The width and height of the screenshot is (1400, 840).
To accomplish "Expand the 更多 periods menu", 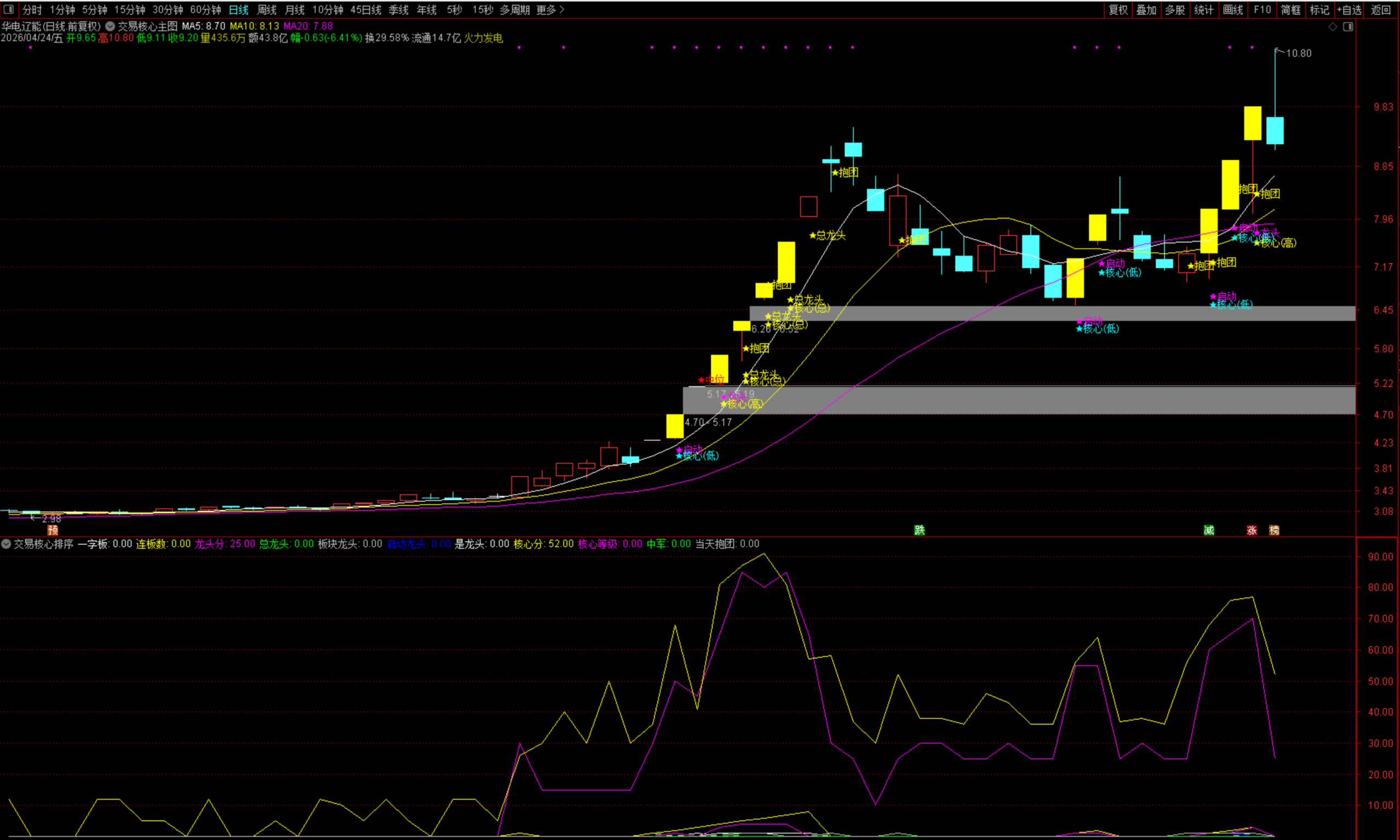I will [550, 10].
